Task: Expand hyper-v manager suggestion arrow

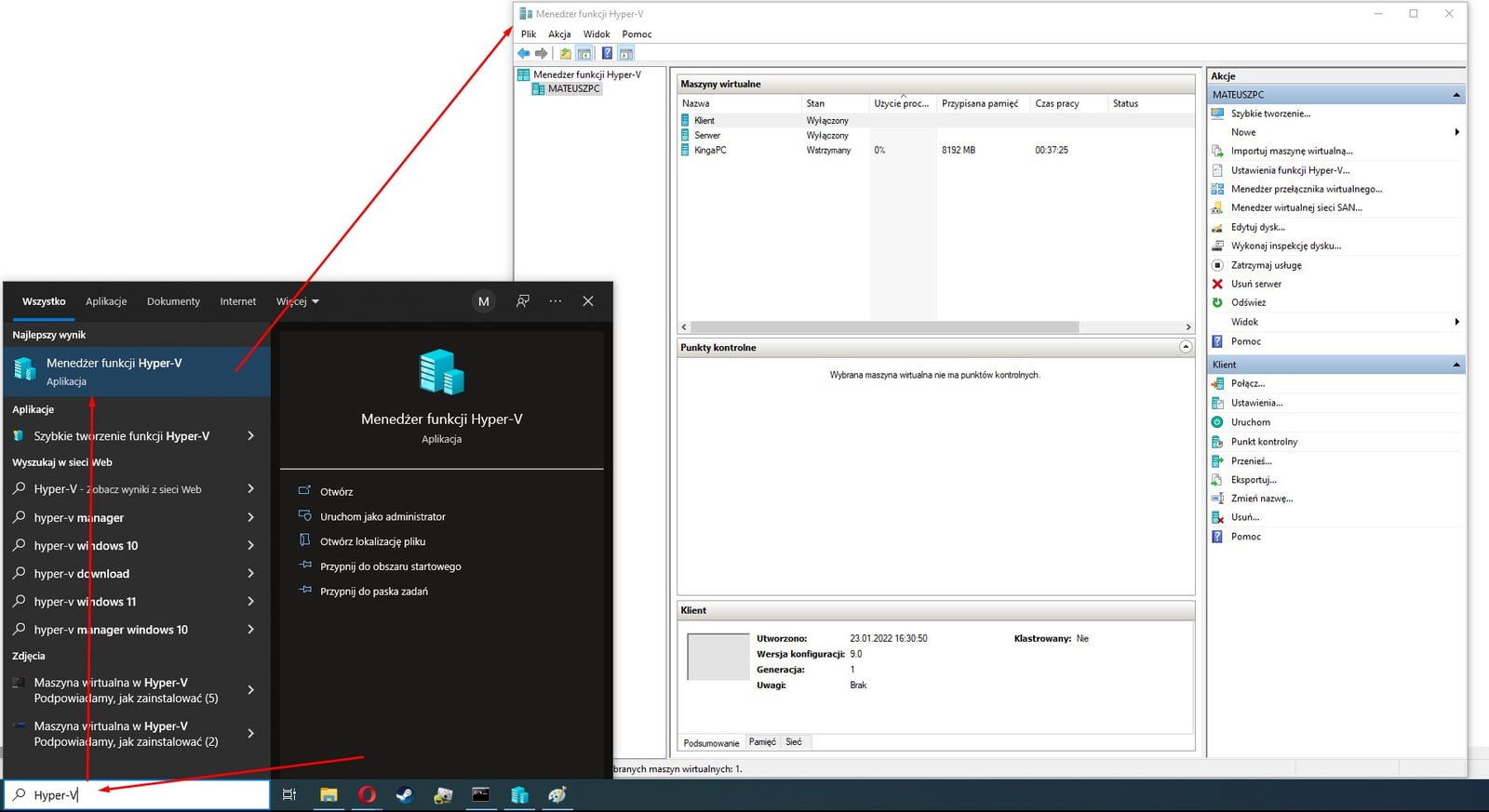Action: [x=250, y=517]
